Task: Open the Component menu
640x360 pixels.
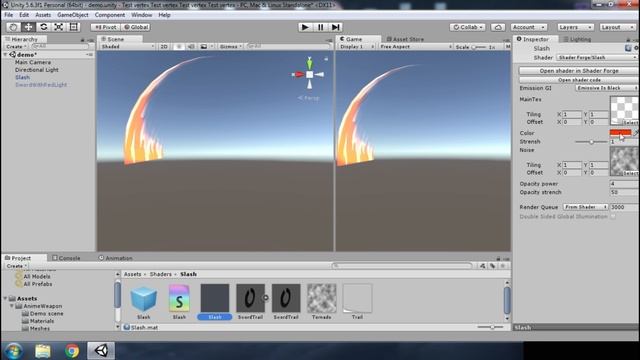Action: [110, 15]
